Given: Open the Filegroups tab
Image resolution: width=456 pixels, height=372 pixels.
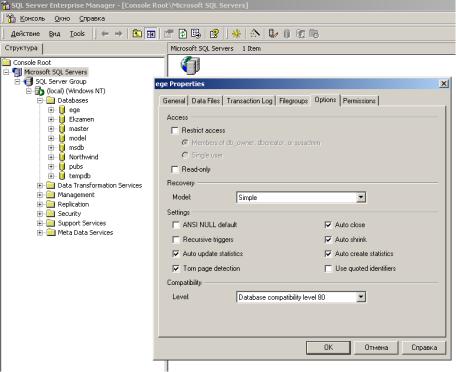Looking at the screenshot, I should click(293, 101).
